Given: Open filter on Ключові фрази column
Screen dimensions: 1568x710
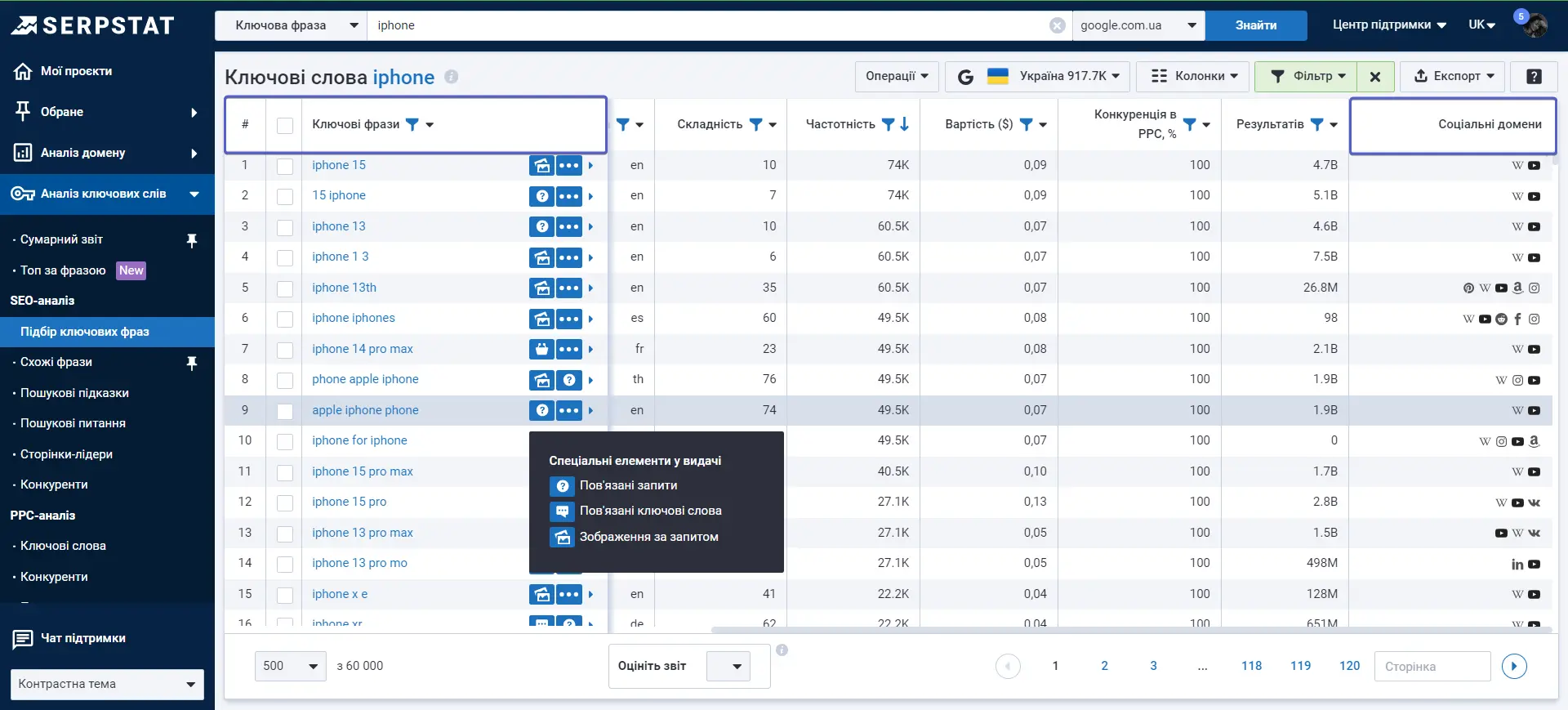Looking at the screenshot, I should tap(412, 124).
